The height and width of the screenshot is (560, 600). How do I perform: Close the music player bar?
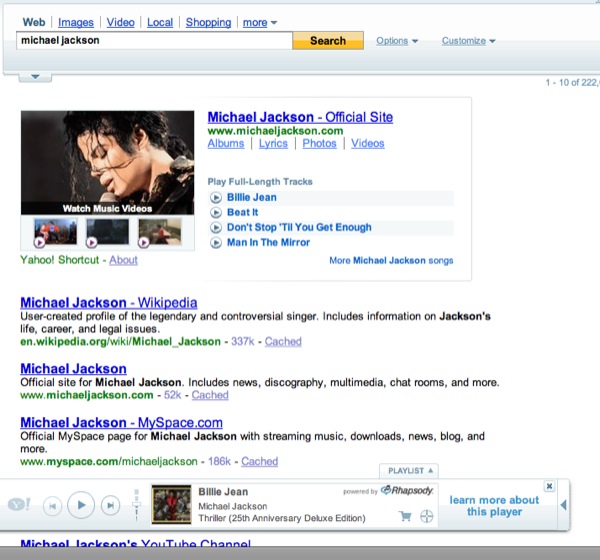click(549, 486)
